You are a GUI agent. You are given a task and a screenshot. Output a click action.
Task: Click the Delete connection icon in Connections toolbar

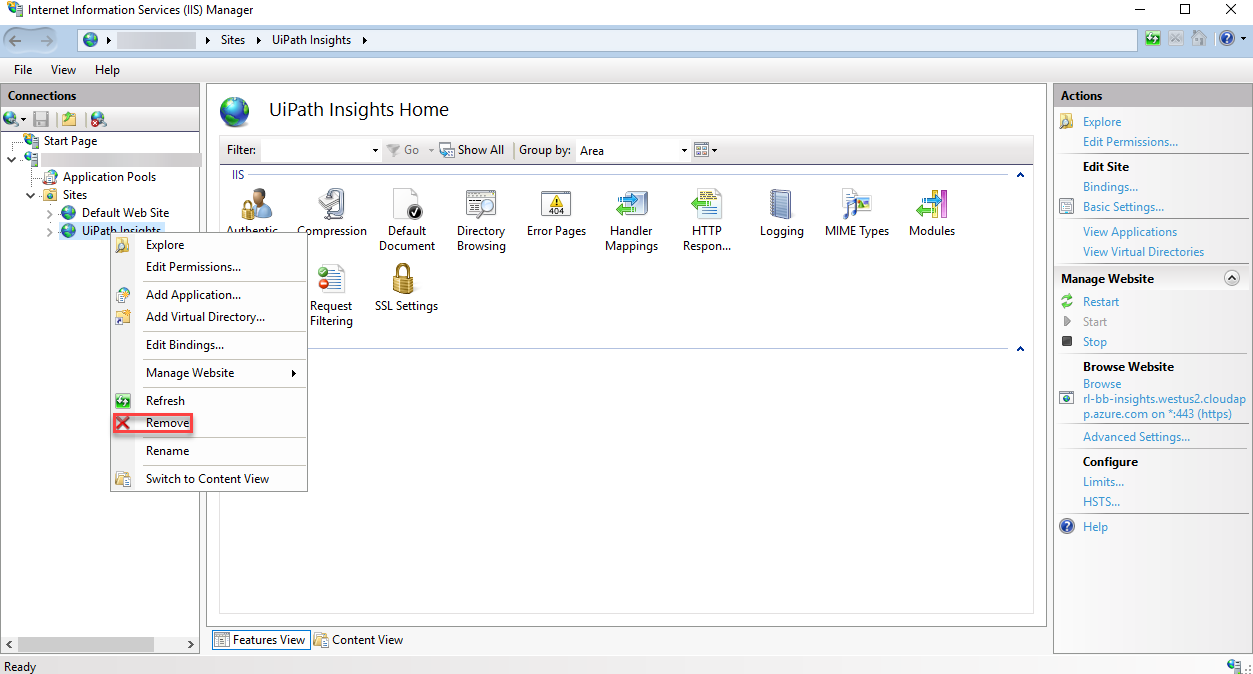coord(98,119)
